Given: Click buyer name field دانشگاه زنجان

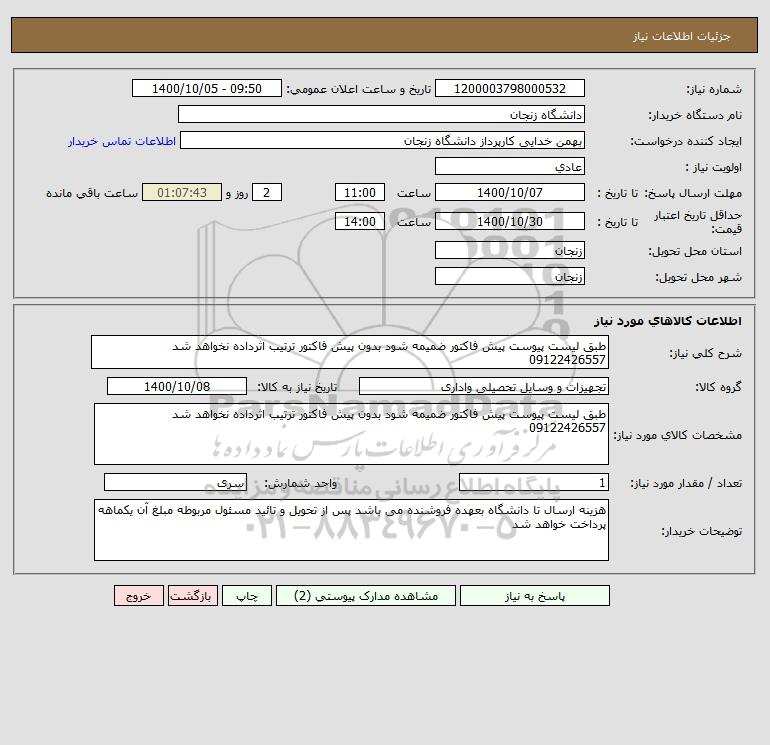Looking at the screenshot, I should (381, 114).
